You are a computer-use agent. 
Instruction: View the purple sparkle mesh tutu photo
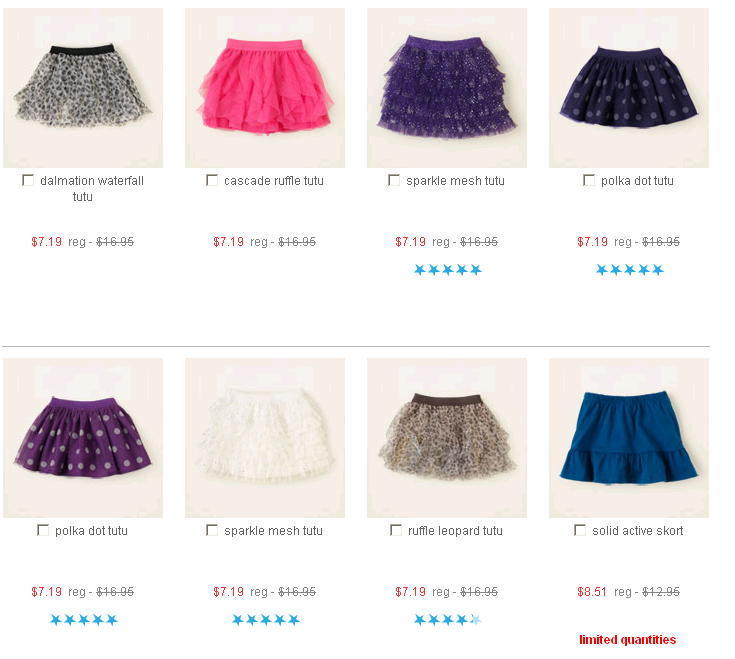coord(447,88)
